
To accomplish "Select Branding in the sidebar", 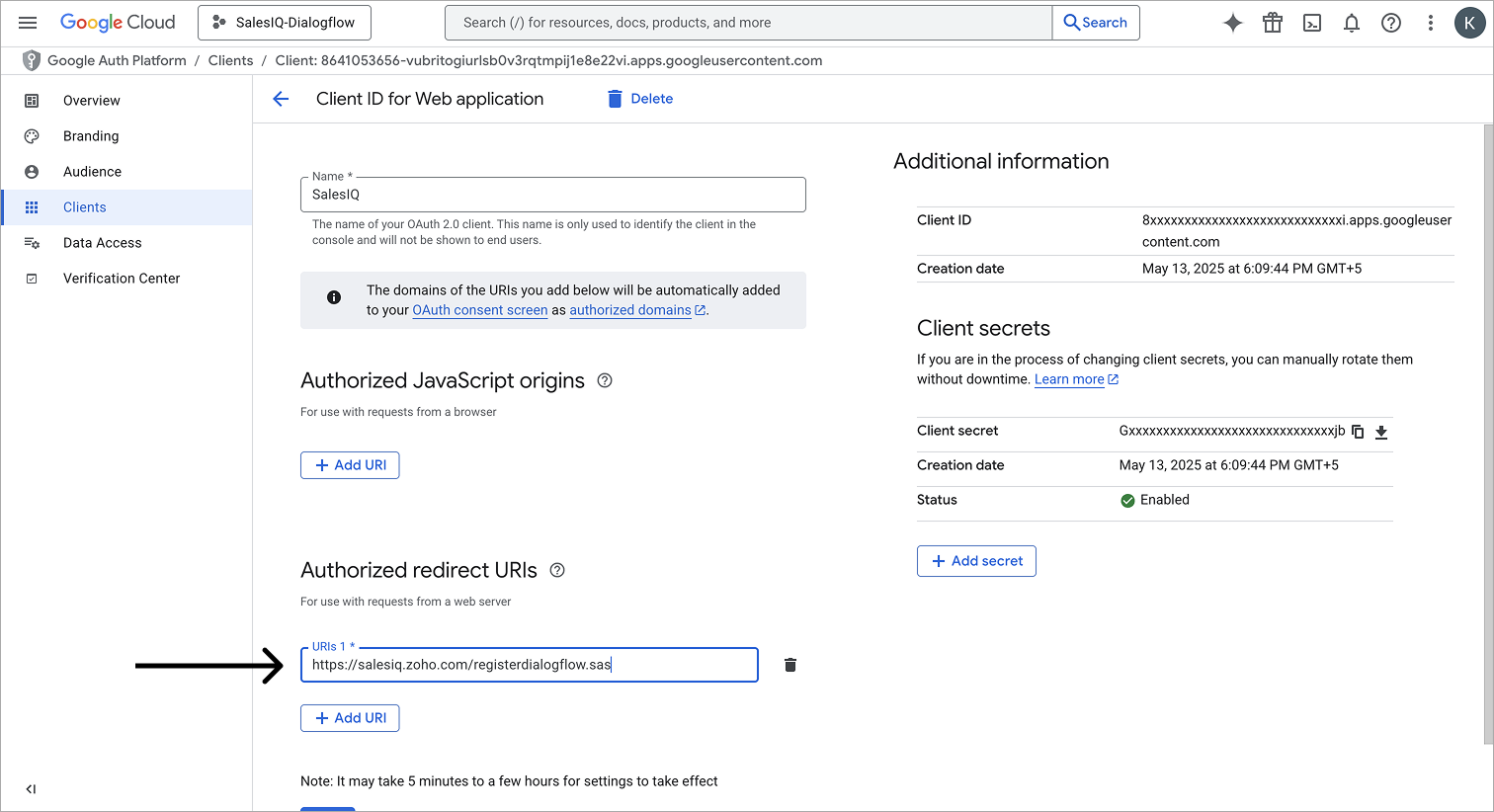I will [91, 136].
